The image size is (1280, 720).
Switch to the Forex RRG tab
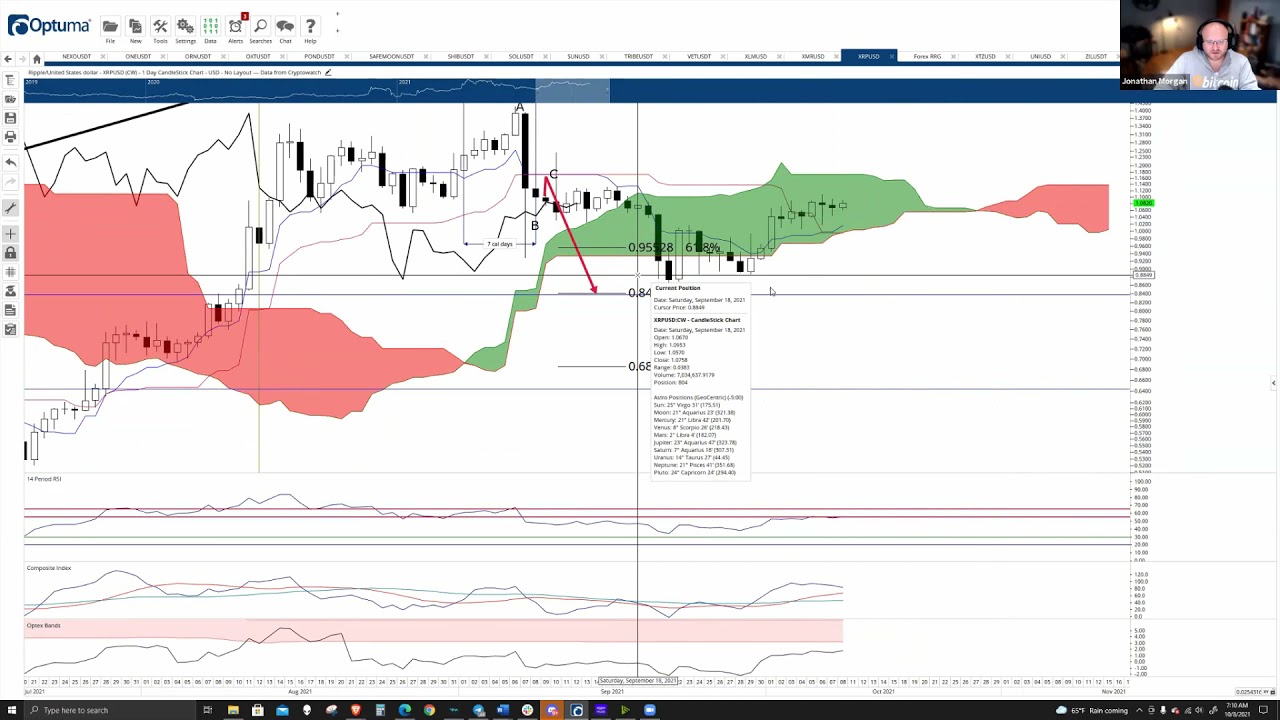coord(927,56)
